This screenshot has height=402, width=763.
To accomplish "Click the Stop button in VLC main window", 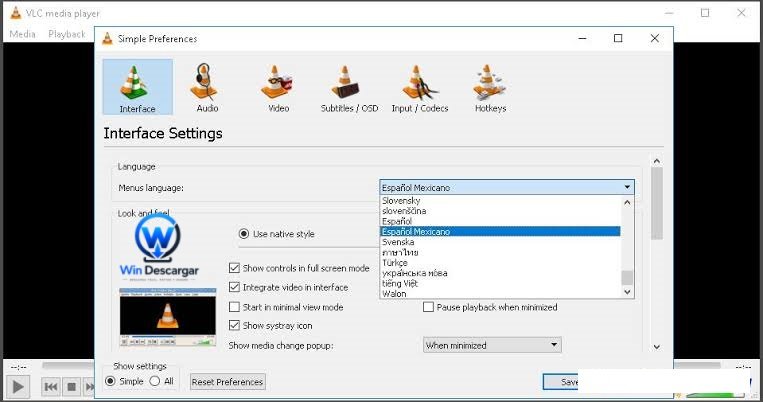I will pos(71,387).
